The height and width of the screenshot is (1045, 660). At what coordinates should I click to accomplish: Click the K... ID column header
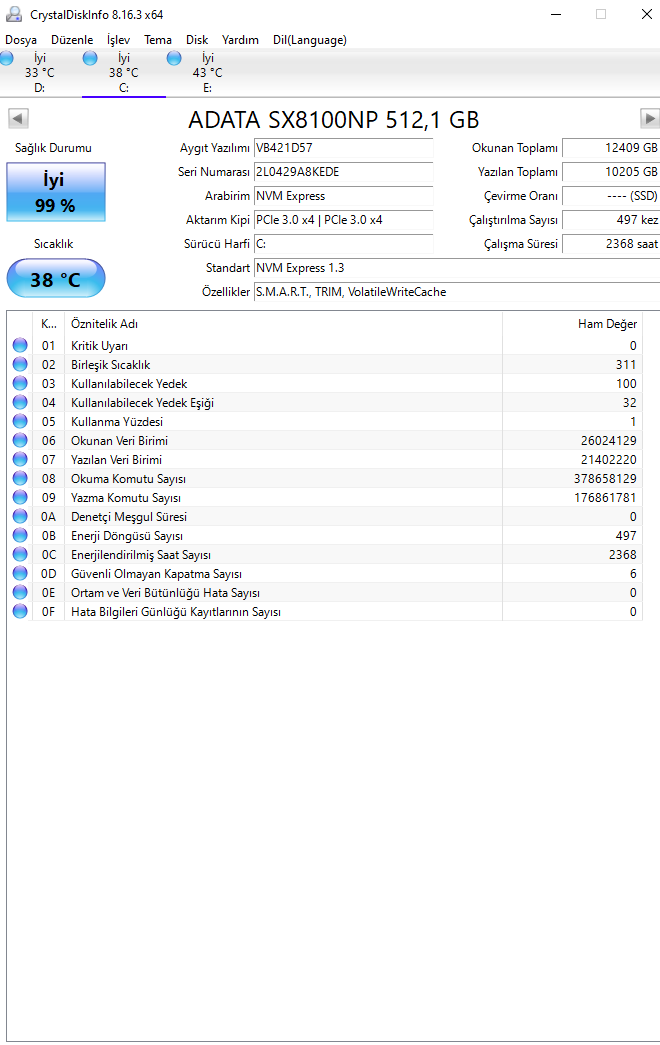[x=49, y=324]
